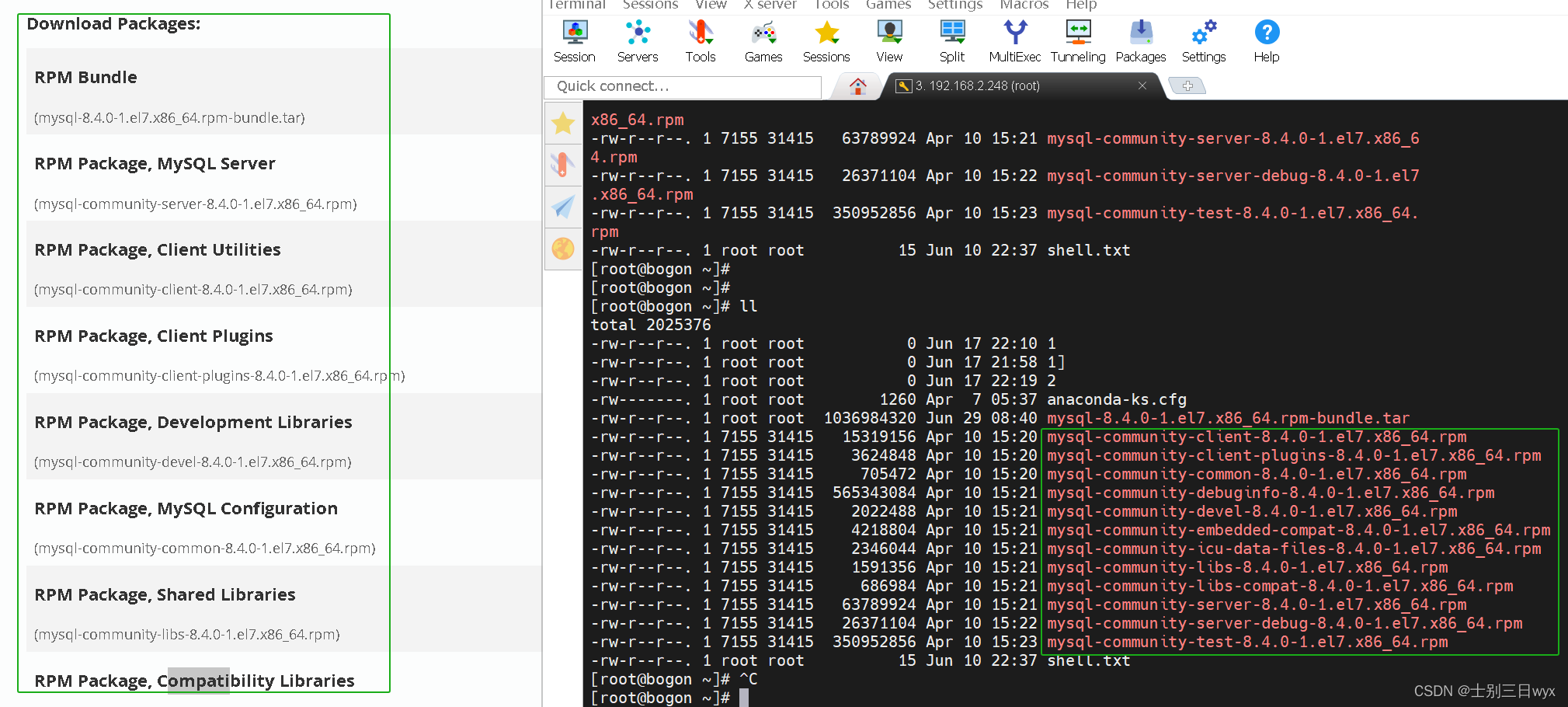Open the X server menu
1568x707 pixels.
tap(770, 5)
